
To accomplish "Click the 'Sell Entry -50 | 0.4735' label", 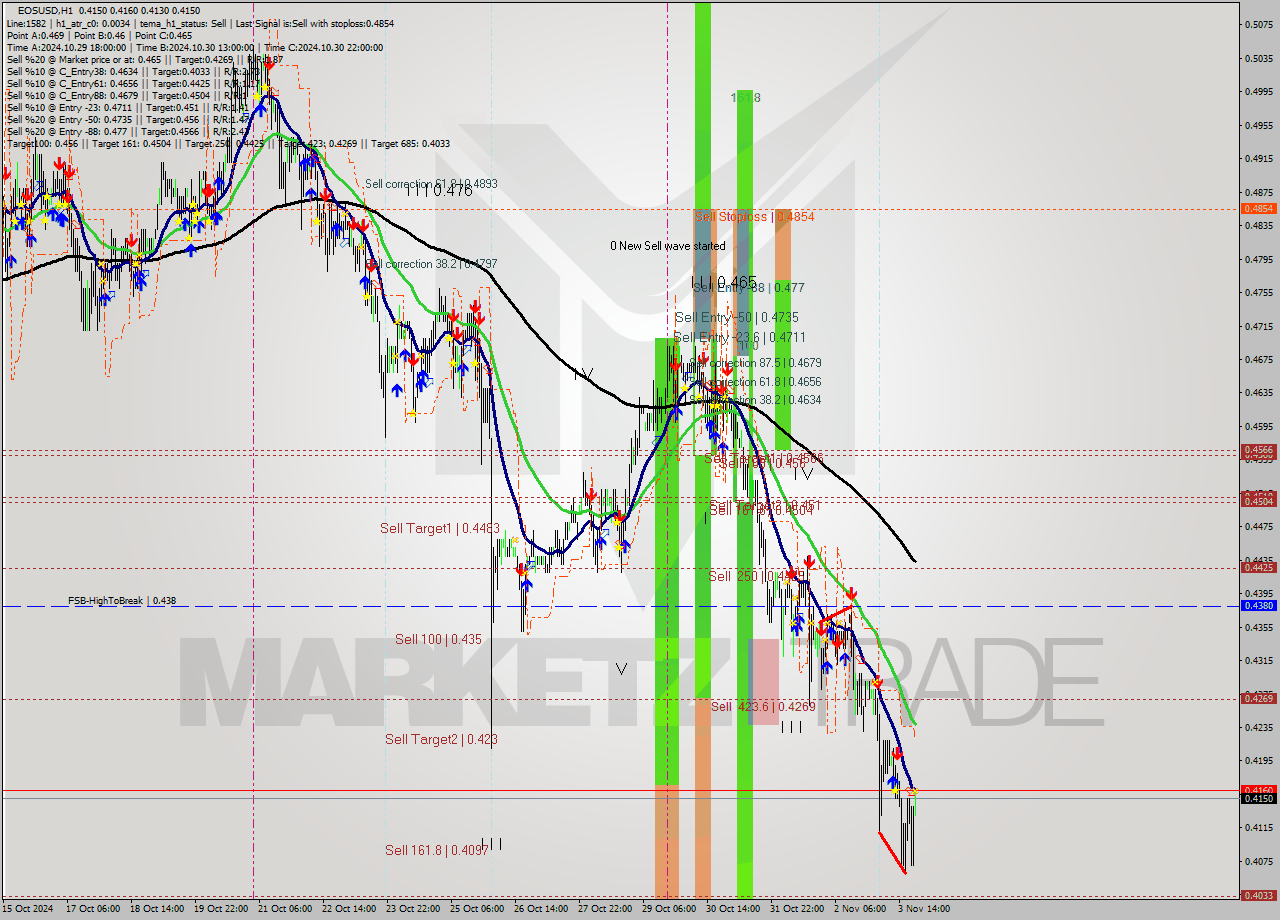I will click(x=736, y=317).
